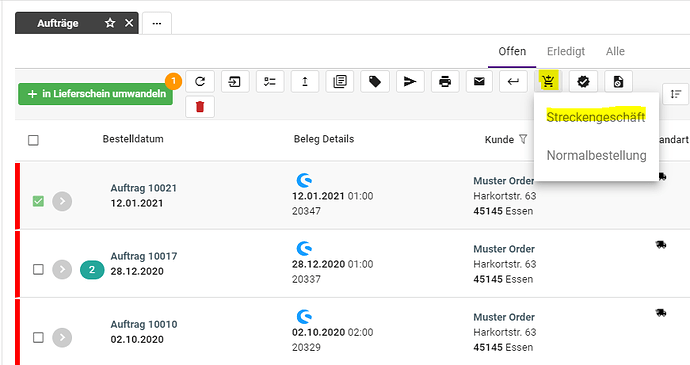Click the document file toolbar icon
Screen dimensions: 690x365
[x=618, y=81]
